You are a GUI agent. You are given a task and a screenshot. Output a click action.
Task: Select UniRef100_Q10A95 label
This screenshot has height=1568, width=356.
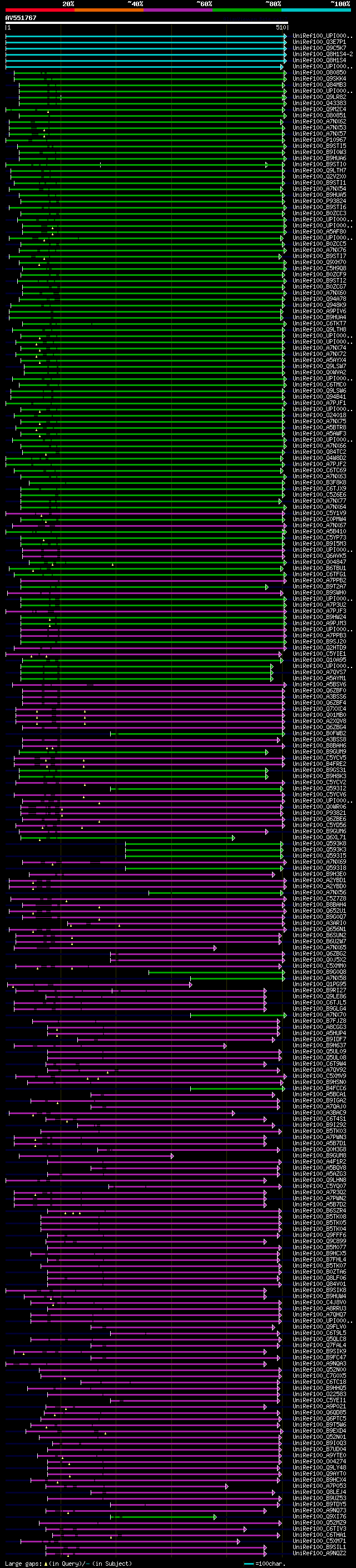(319, 660)
